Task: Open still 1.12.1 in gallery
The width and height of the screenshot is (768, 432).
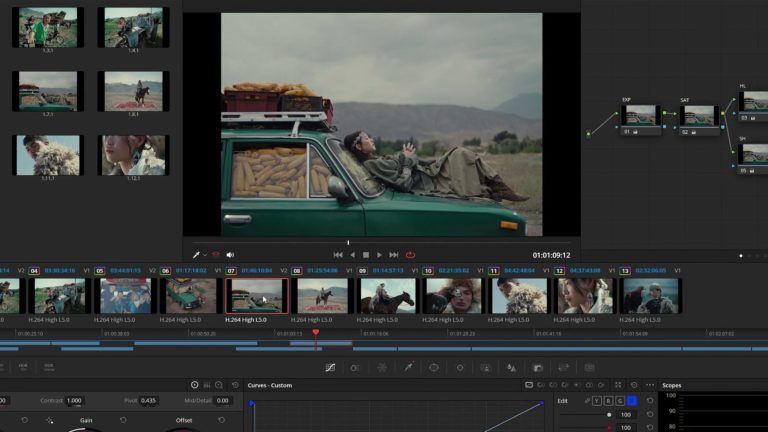Action: (133, 155)
